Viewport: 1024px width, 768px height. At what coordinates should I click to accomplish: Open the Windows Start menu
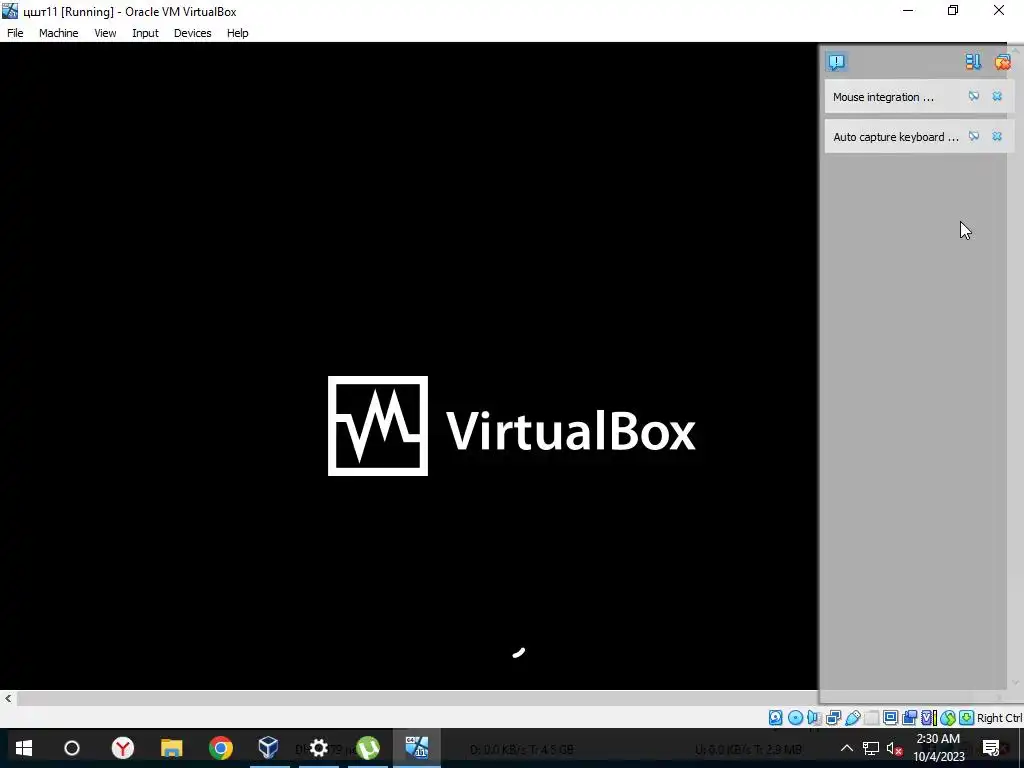(x=24, y=748)
